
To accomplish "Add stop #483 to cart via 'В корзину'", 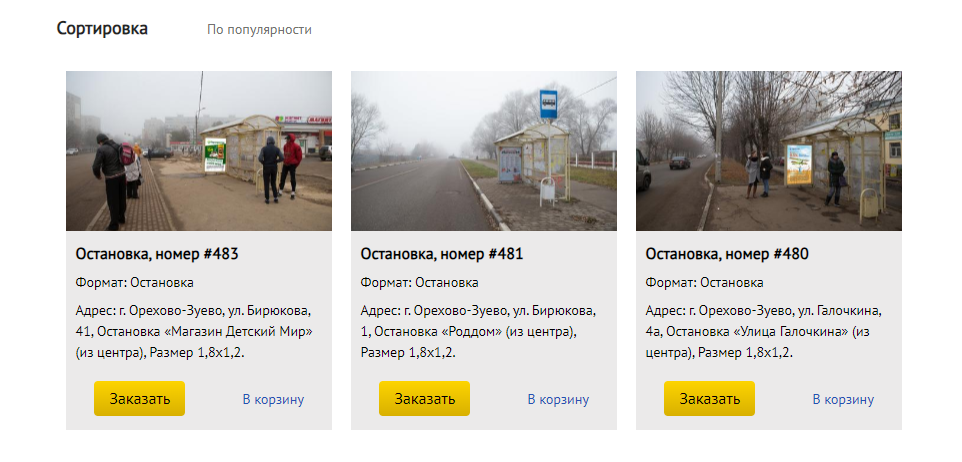I will (273, 399).
